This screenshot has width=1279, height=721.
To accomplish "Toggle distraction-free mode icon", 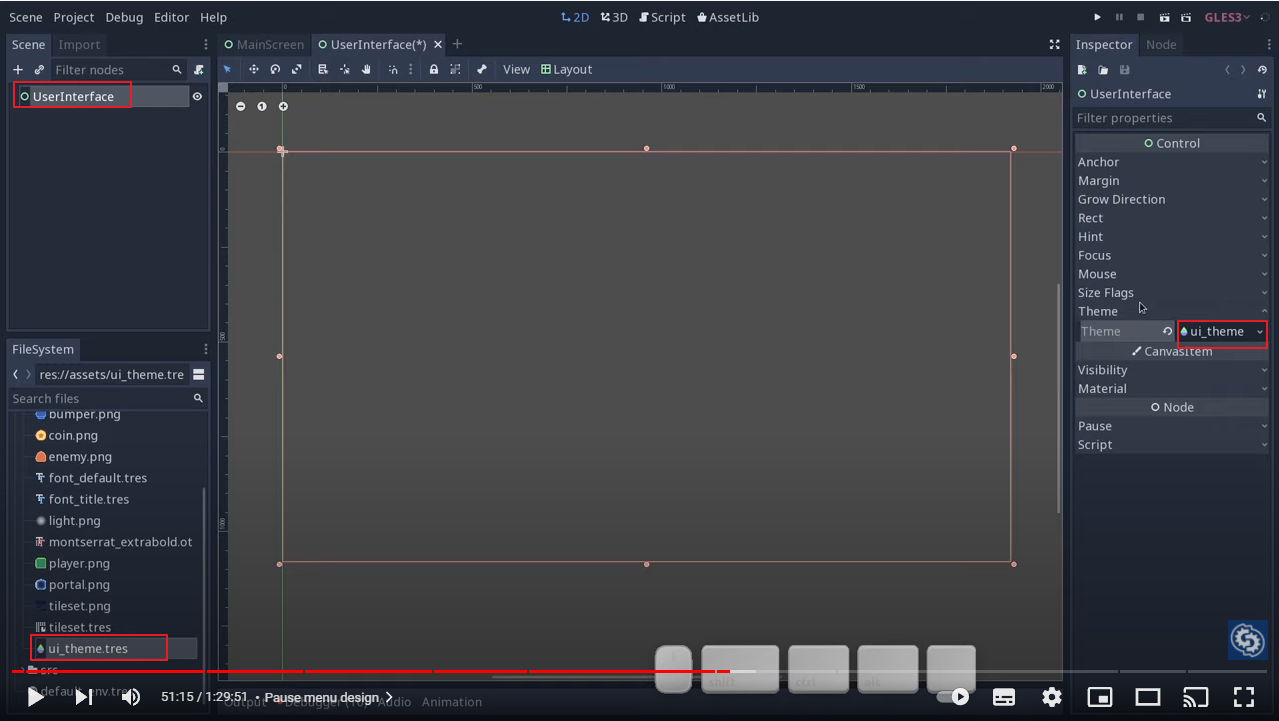I will pyautogui.click(x=1054, y=44).
